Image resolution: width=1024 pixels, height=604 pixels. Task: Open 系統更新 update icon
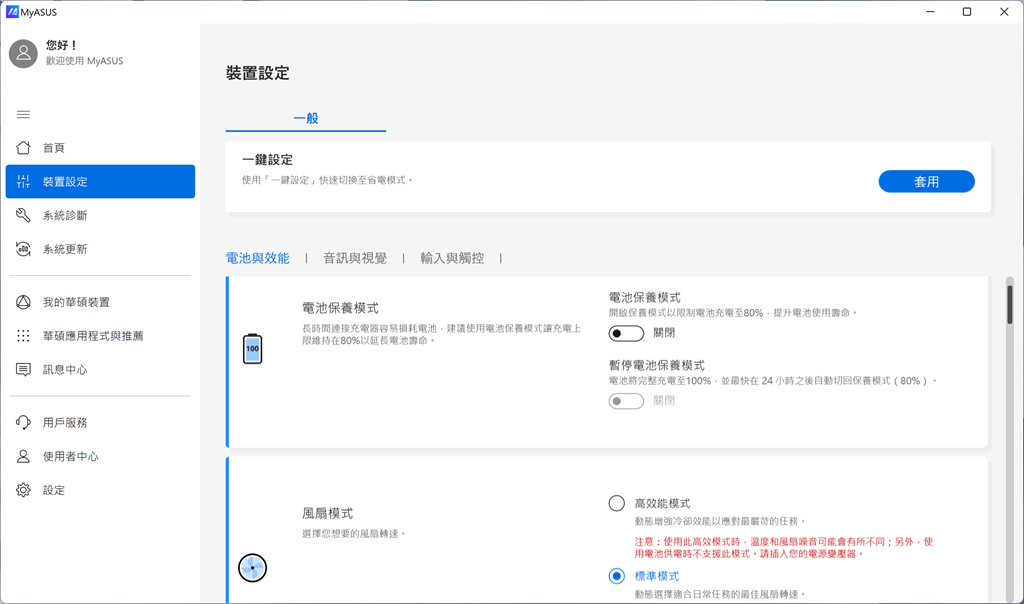(x=24, y=249)
